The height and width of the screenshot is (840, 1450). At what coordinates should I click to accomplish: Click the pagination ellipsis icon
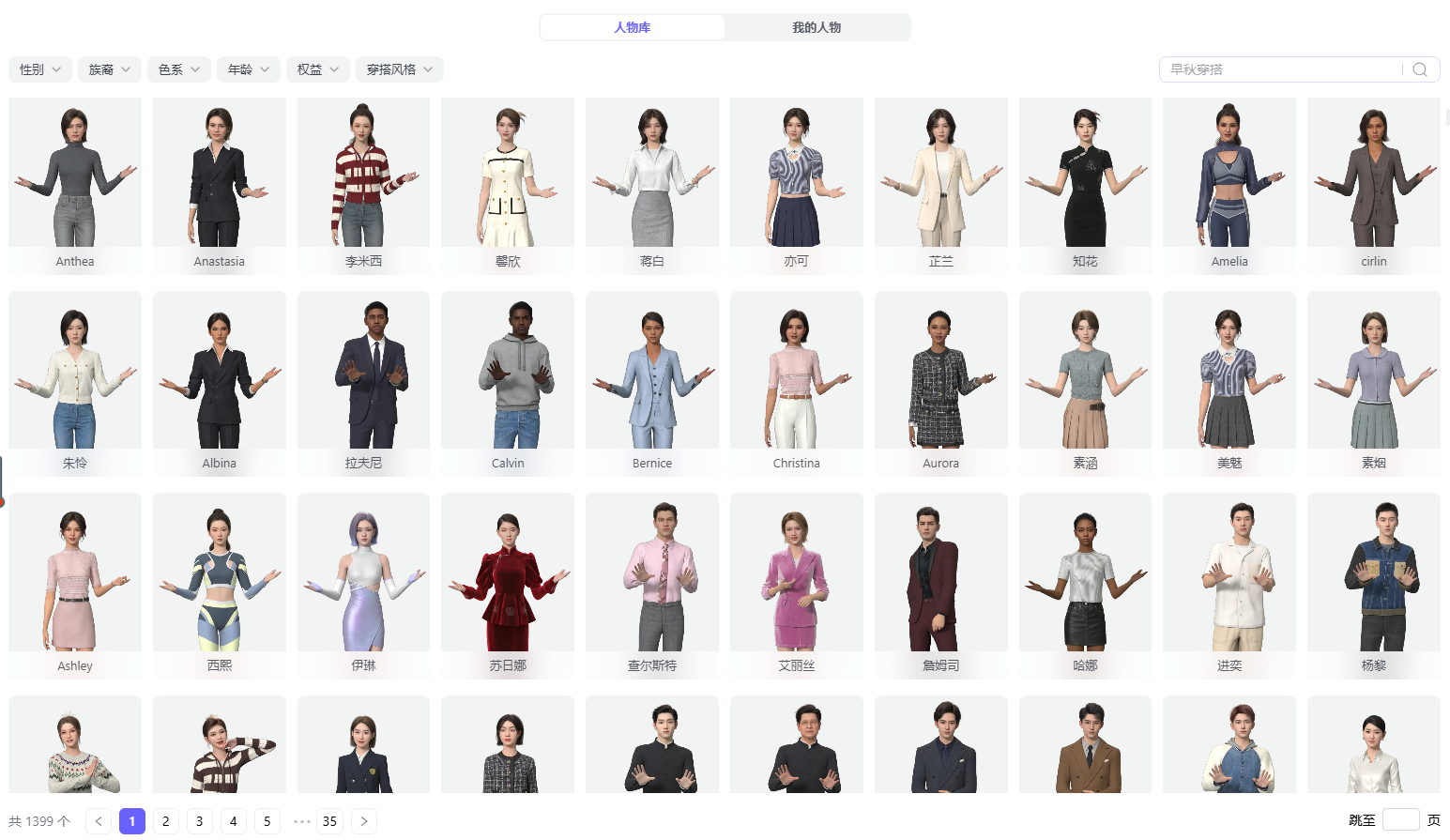301,821
